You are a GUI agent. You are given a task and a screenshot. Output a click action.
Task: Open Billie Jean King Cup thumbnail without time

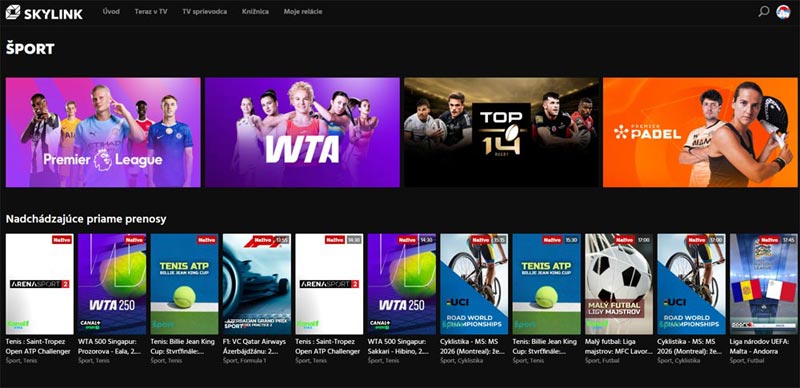click(x=184, y=284)
